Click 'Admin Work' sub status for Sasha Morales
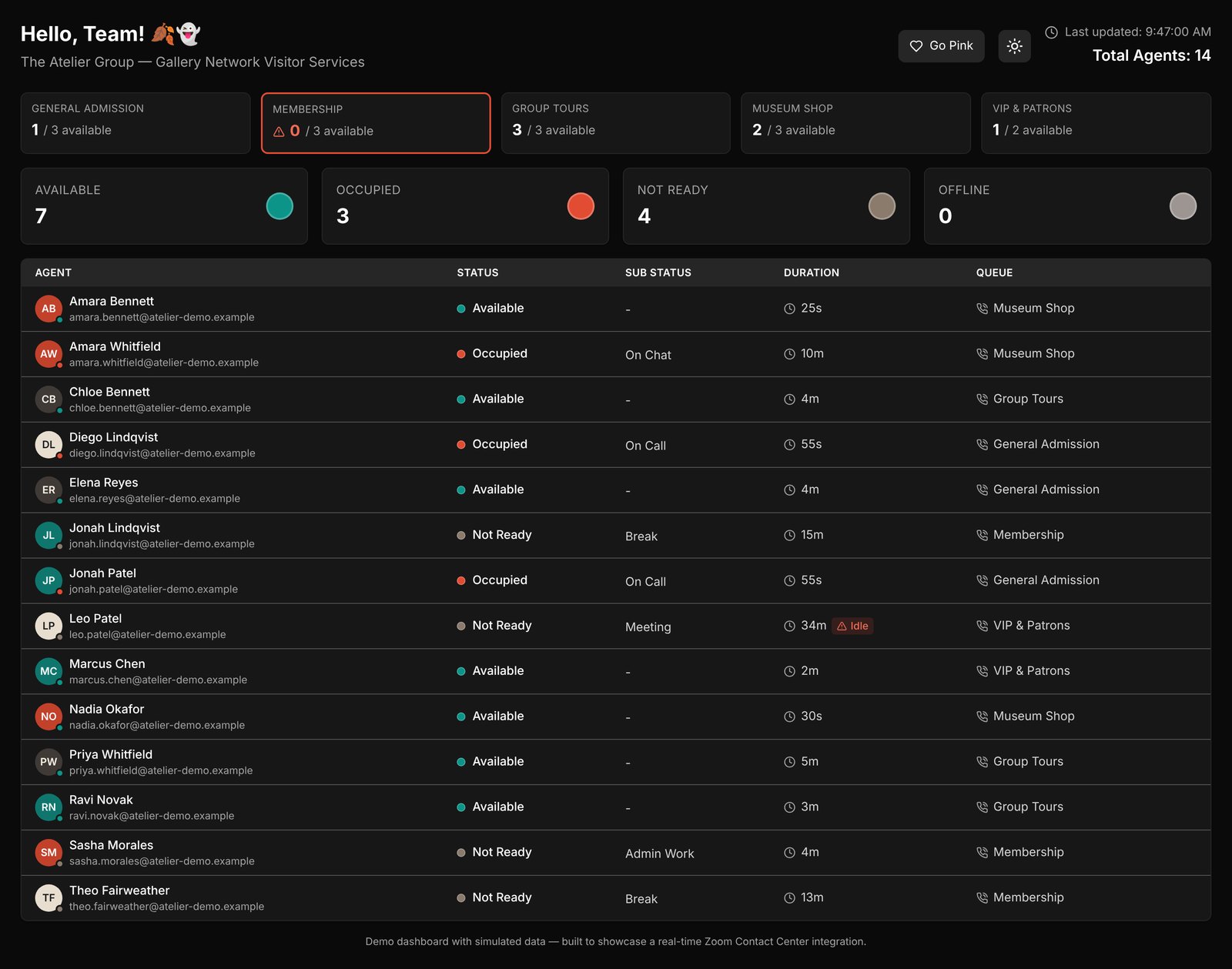This screenshot has width=1232, height=969. 660,854
